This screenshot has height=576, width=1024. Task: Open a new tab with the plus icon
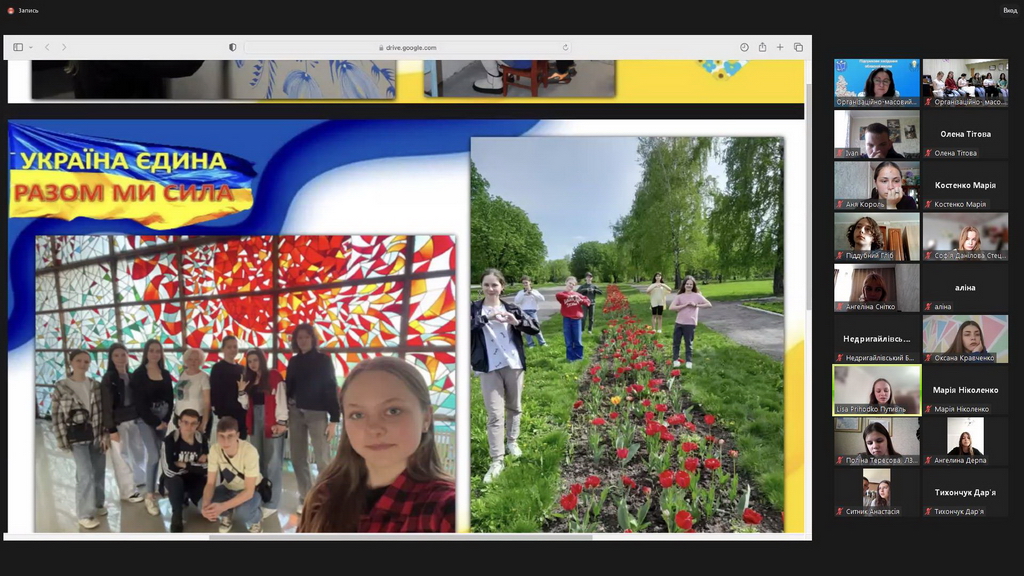[x=780, y=47]
